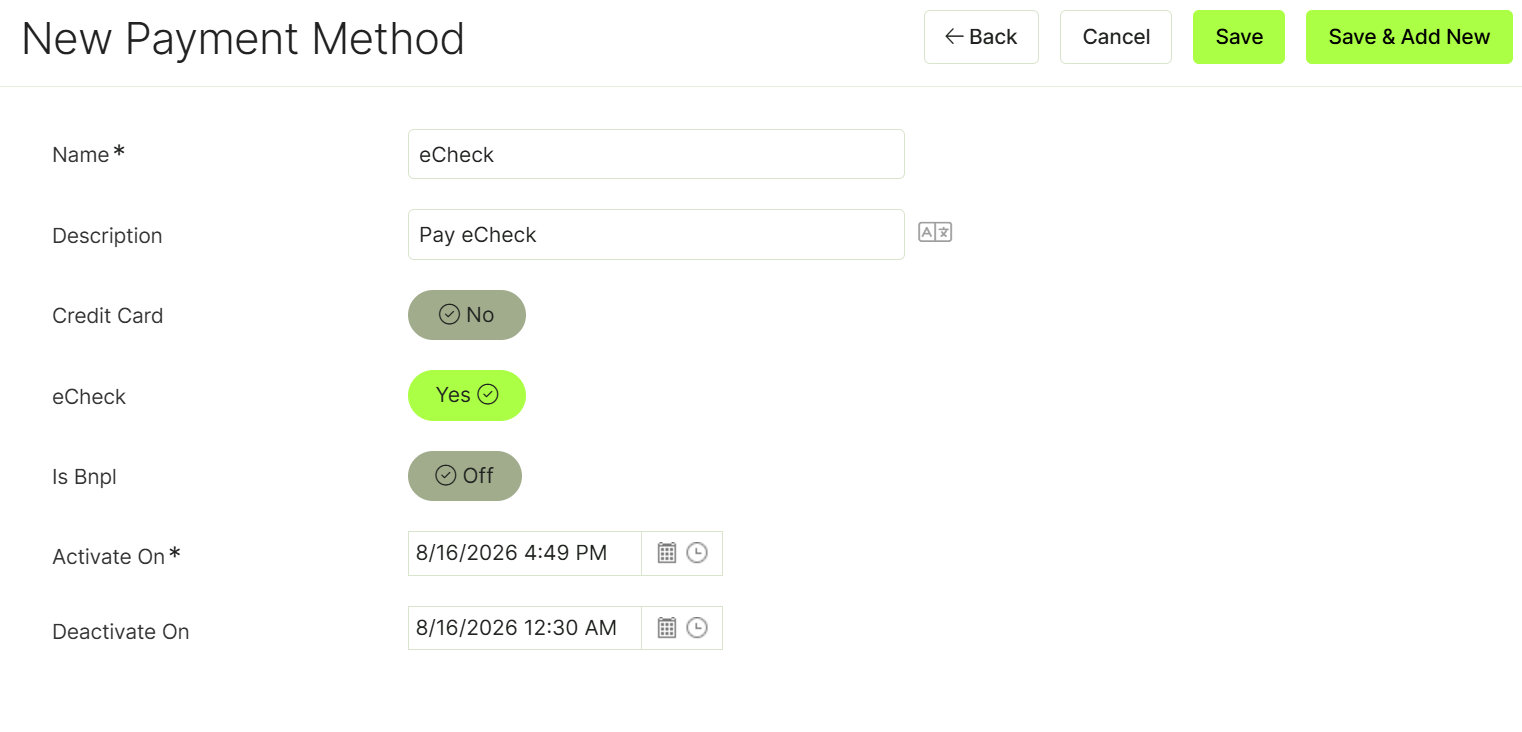Click the New Payment Method heading
The width and height of the screenshot is (1522, 732).
pyautogui.click(x=243, y=39)
